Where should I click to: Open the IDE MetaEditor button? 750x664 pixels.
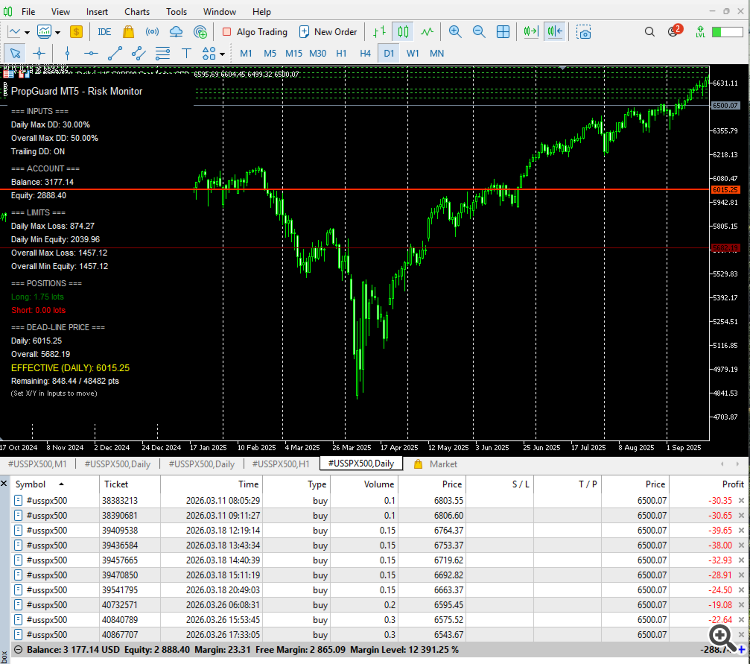(x=104, y=32)
